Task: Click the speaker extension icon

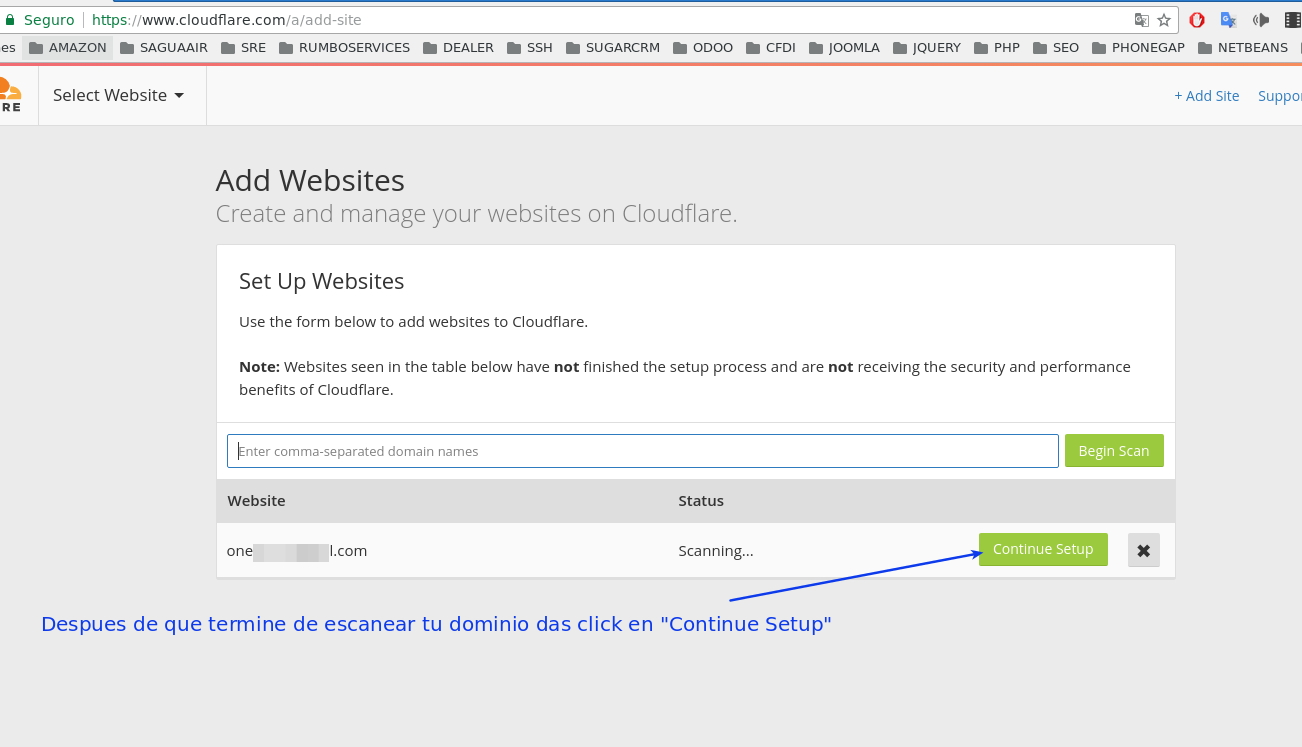Action: tap(1261, 20)
